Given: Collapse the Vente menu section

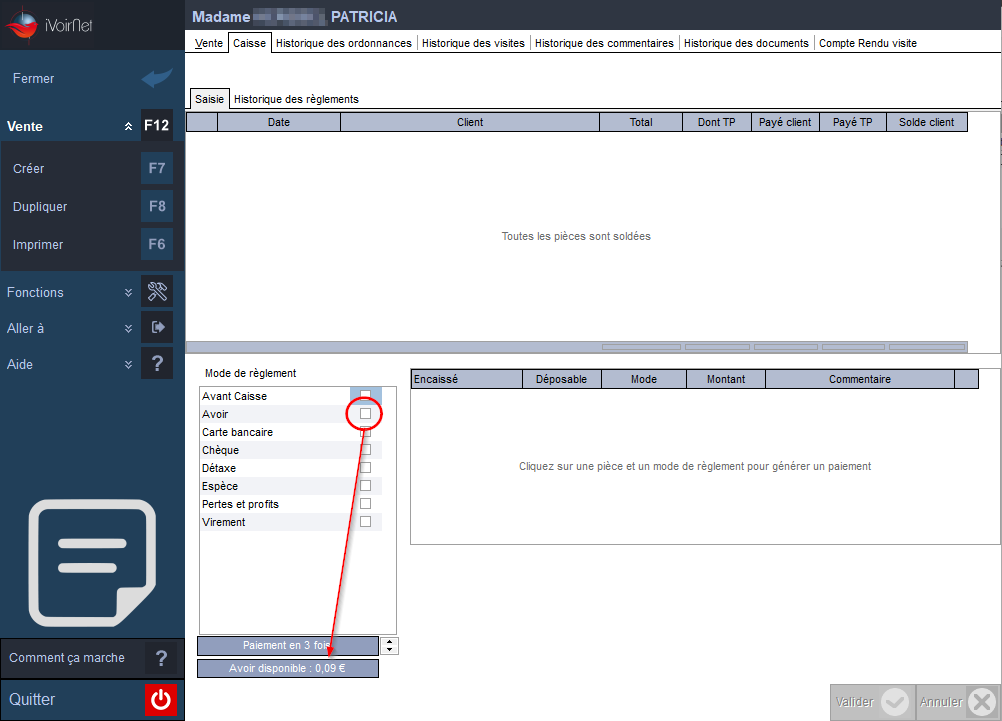Looking at the screenshot, I should [x=128, y=127].
